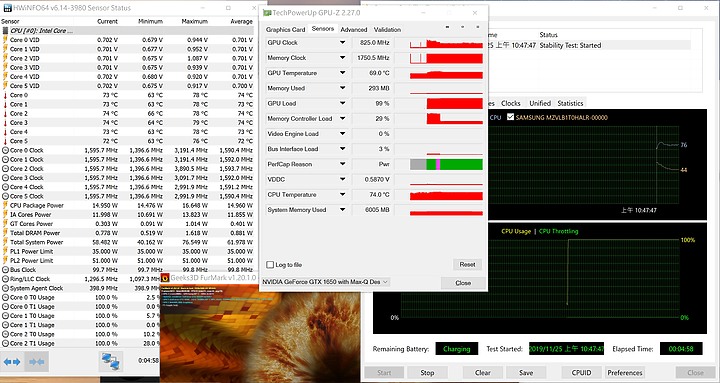
Task: Click clock icon beside Core 0 Clock
Action: [x=5, y=150]
